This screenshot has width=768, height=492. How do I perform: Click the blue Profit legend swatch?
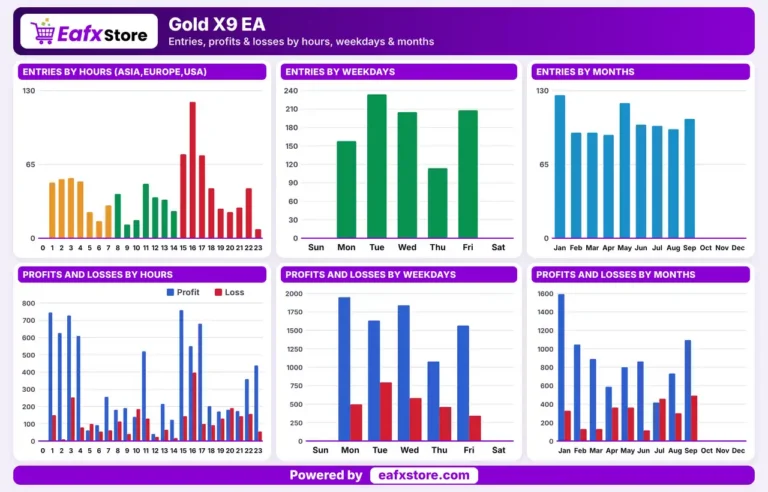pos(170,292)
